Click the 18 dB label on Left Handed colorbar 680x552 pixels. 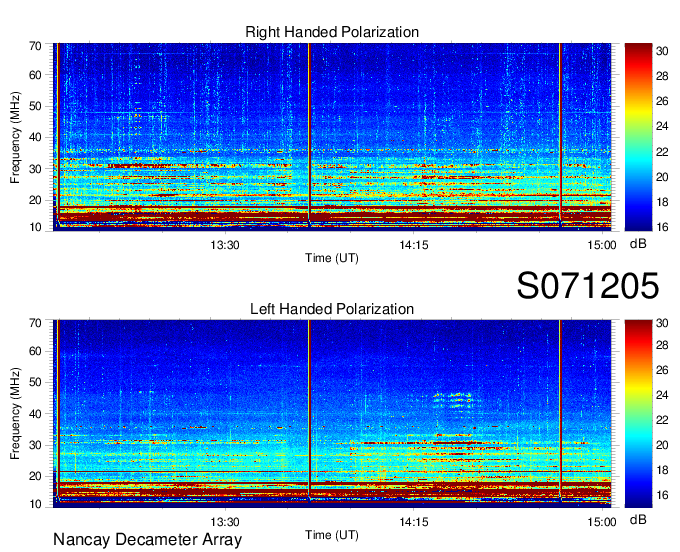(662, 470)
